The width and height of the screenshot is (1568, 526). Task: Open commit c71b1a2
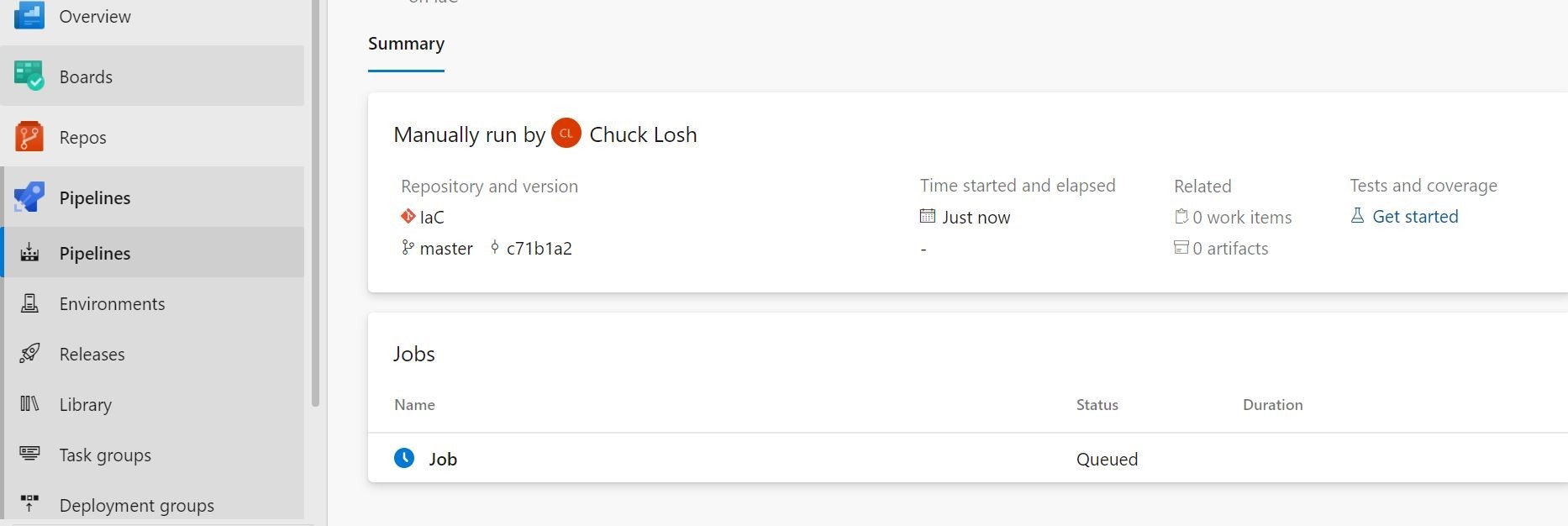click(x=539, y=249)
